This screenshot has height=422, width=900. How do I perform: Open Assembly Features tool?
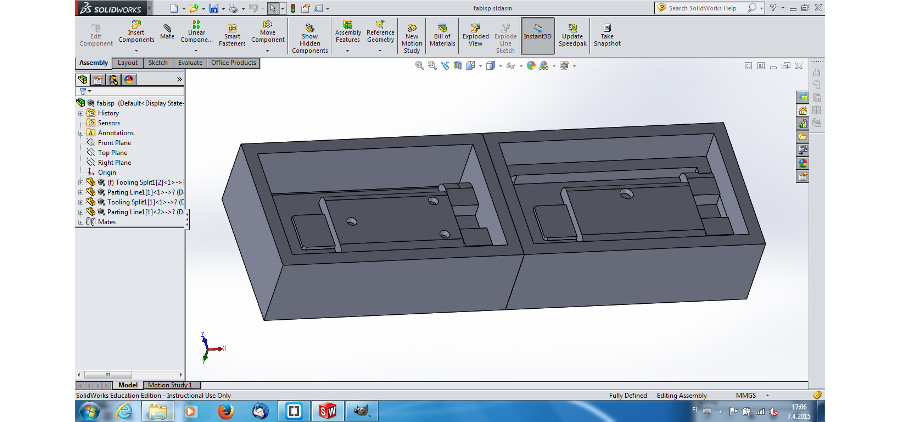click(348, 33)
